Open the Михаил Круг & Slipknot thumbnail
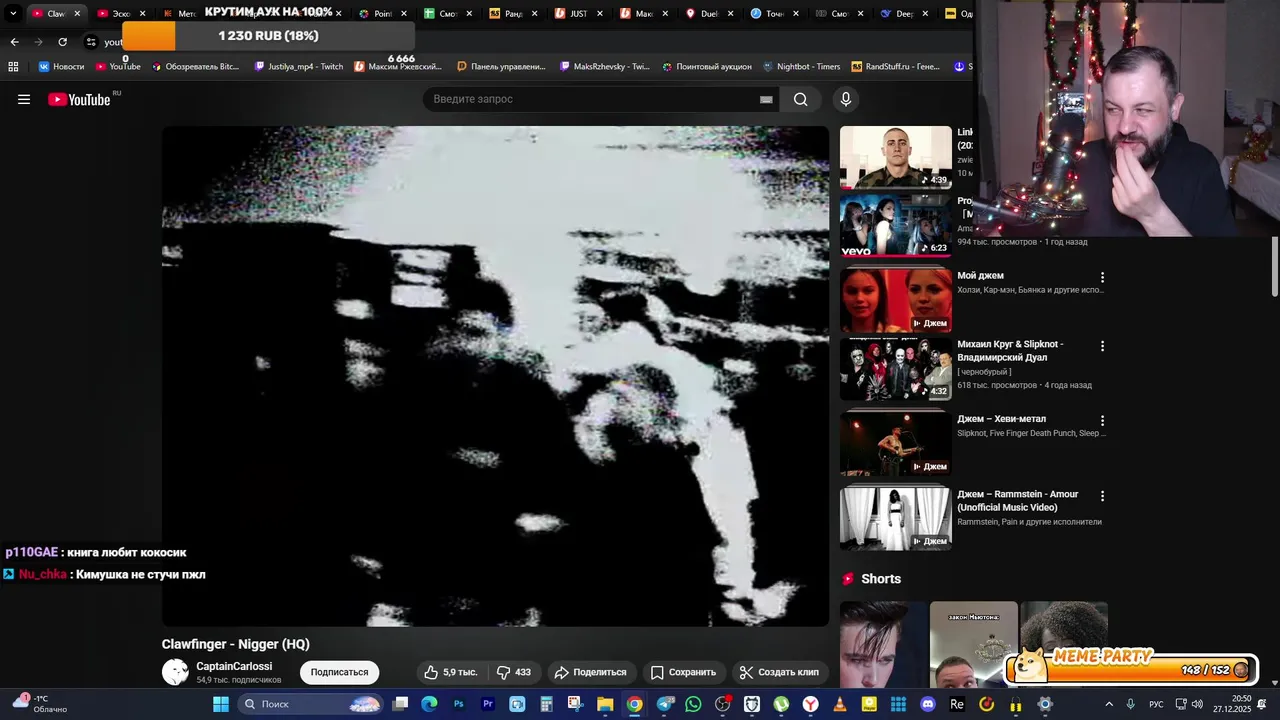The width and height of the screenshot is (1280, 720). coord(896,369)
